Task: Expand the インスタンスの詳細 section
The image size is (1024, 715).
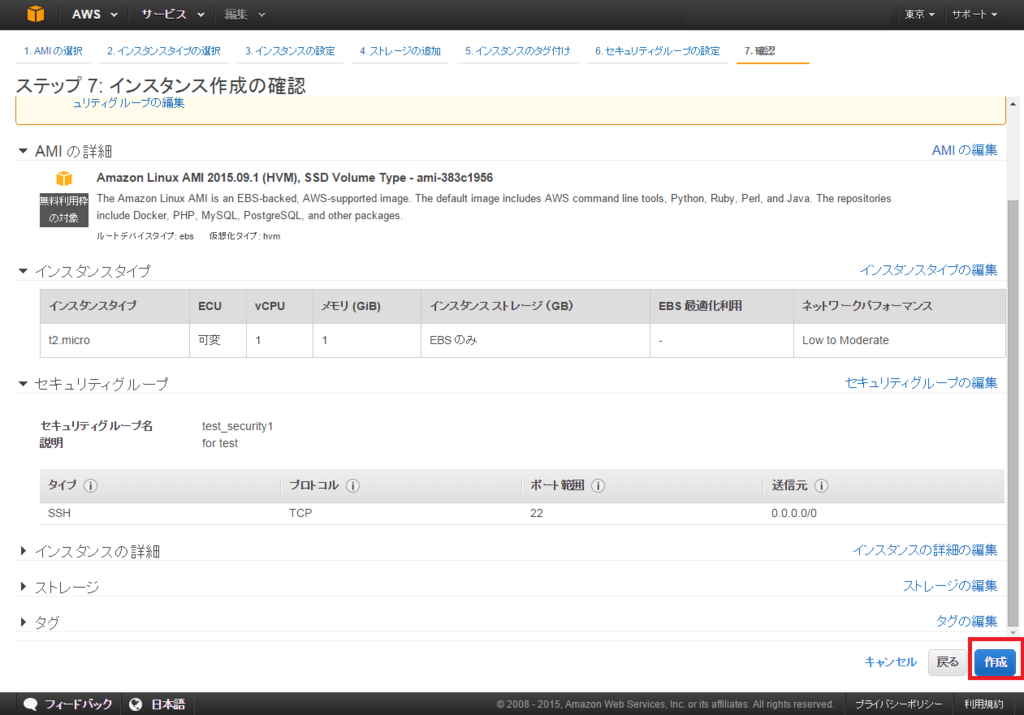Action: (23, 551)
